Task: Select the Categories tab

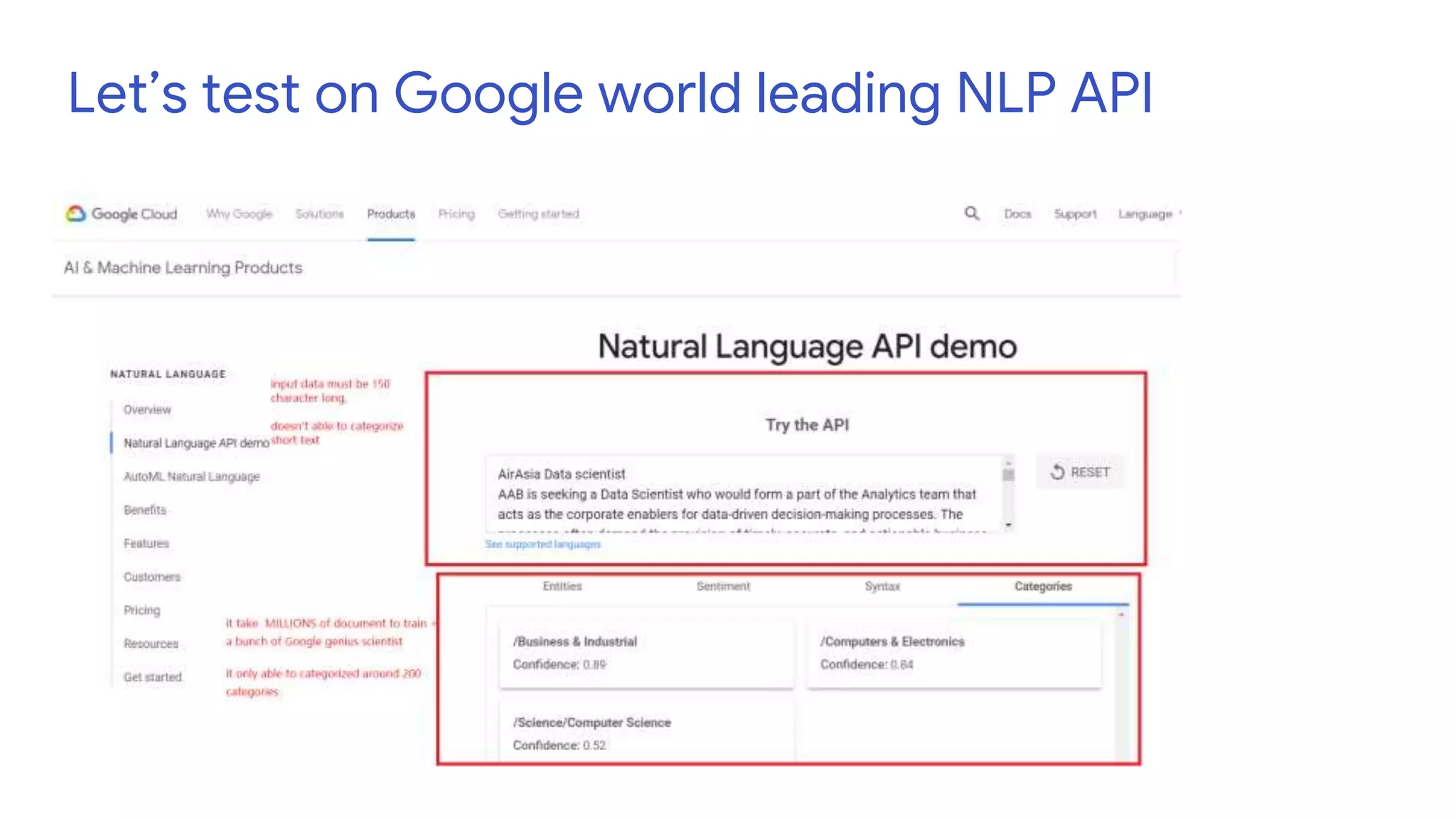Action: click(1043, 587)
